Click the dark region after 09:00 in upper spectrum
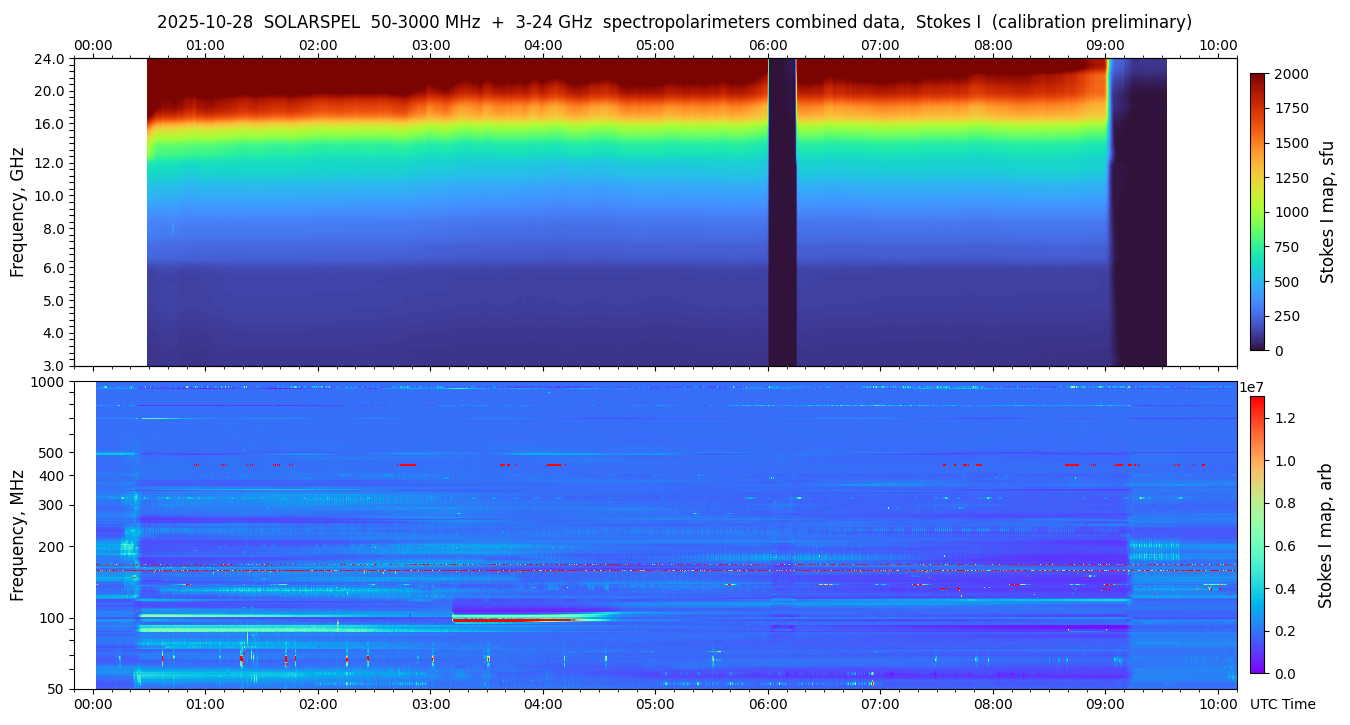 [1140, 212]
